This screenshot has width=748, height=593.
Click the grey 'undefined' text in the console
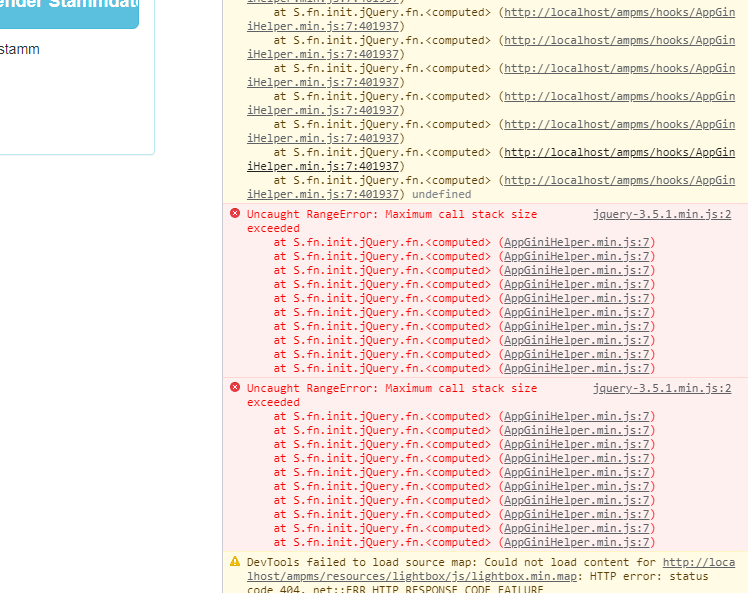point(441,194)
